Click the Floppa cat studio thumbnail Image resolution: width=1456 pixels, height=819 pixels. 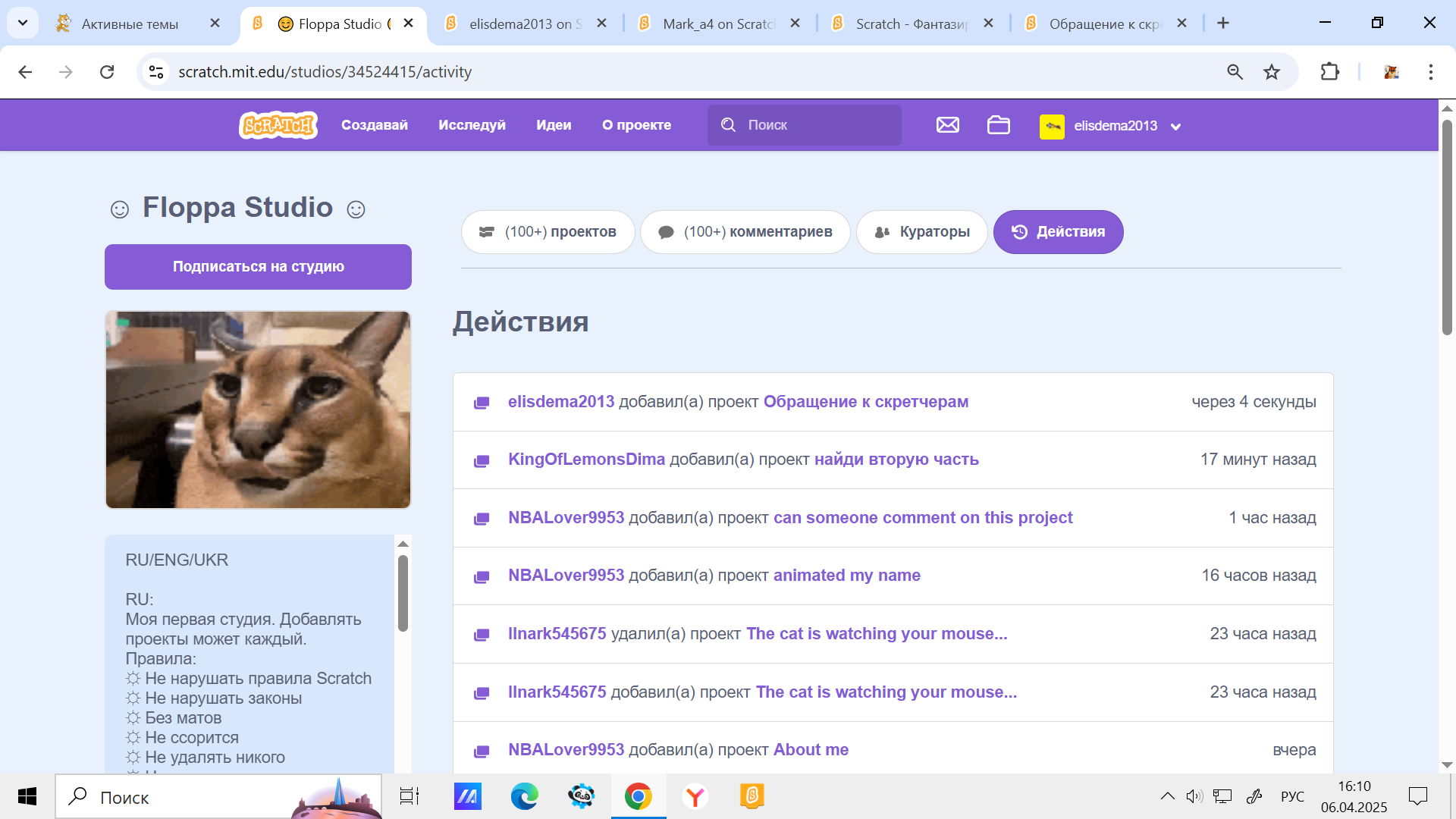click(x=258, y=409)
